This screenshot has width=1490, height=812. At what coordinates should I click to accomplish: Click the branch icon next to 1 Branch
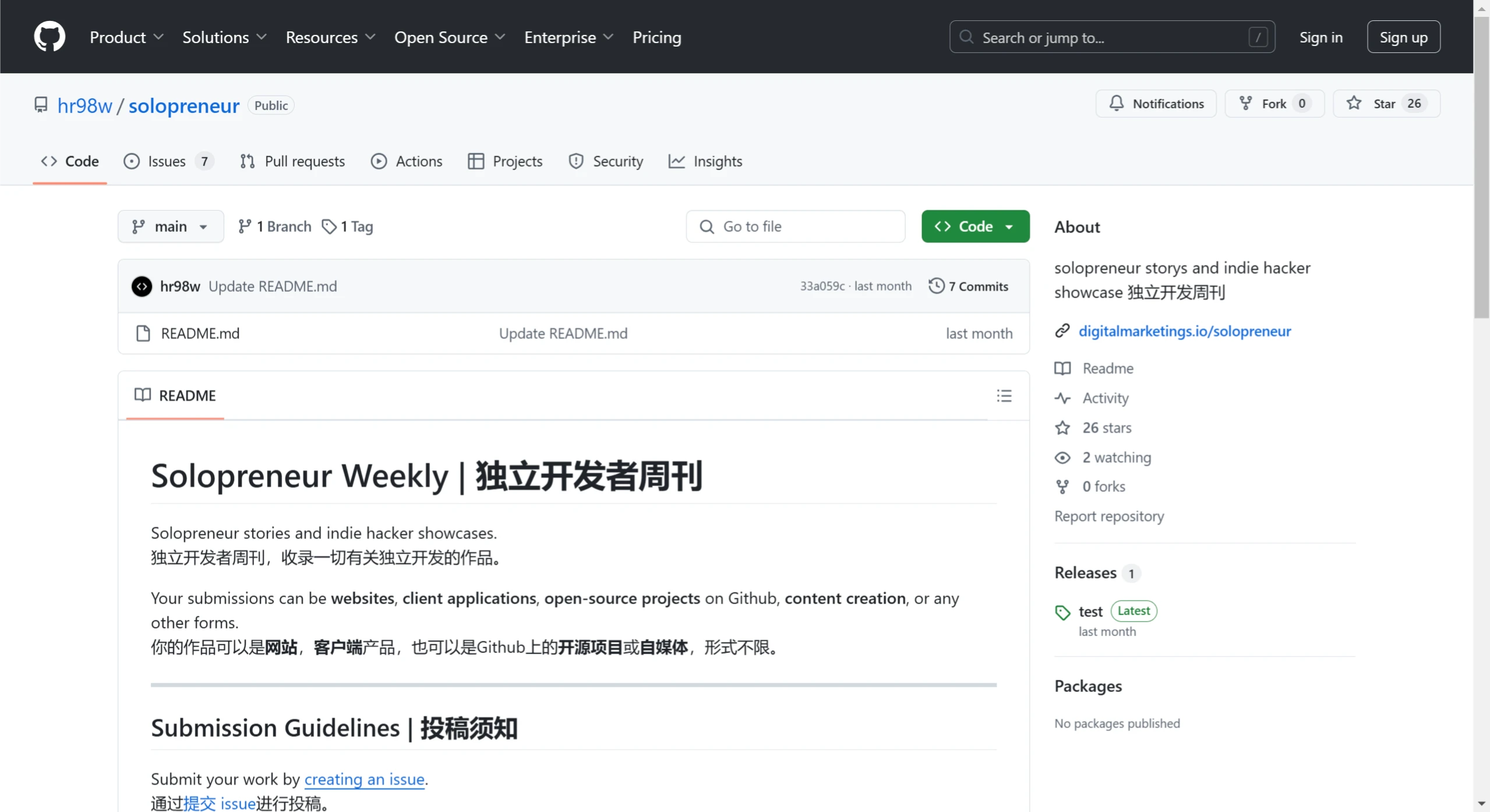pyautogui.click(x=245, y=226)
